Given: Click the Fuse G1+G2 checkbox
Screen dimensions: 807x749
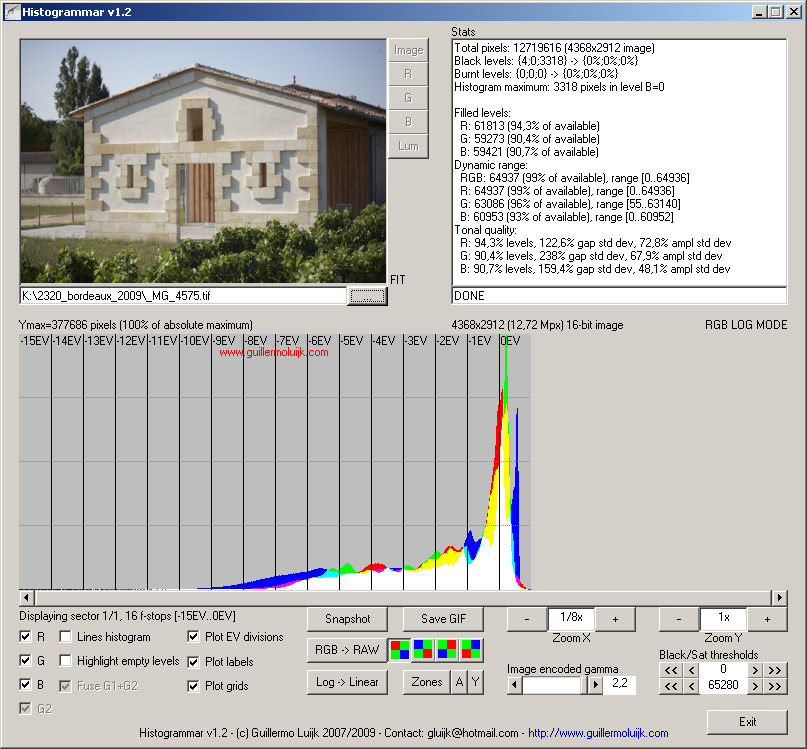Looking at the screenshot, I should [x=65, y=686].
